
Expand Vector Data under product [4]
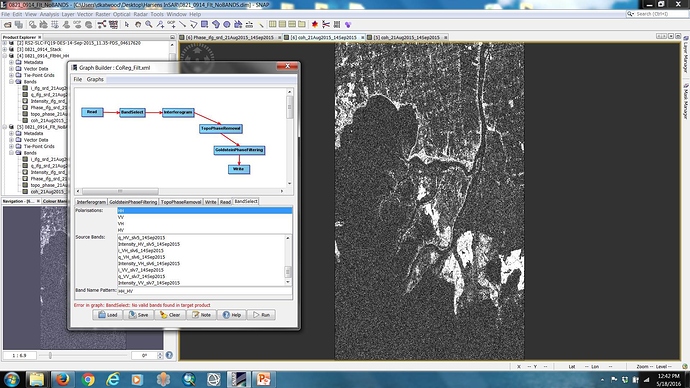(x=11, y=69)
